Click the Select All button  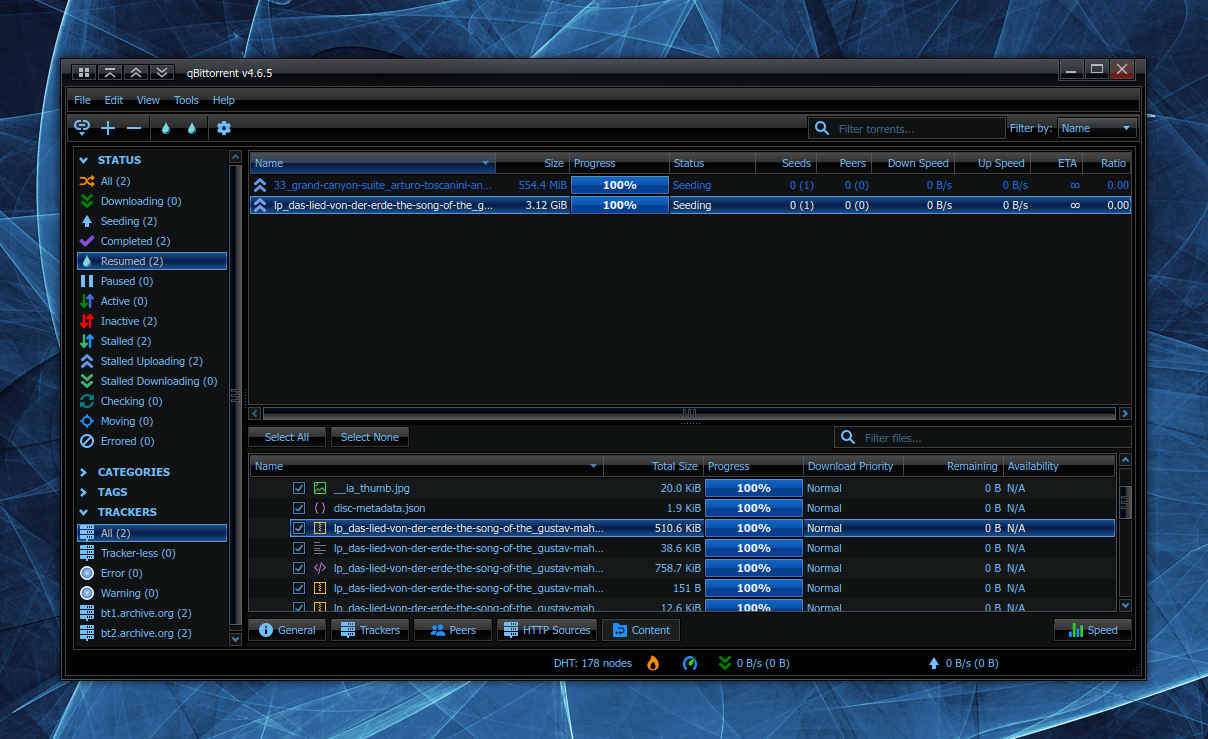point(287,437)
